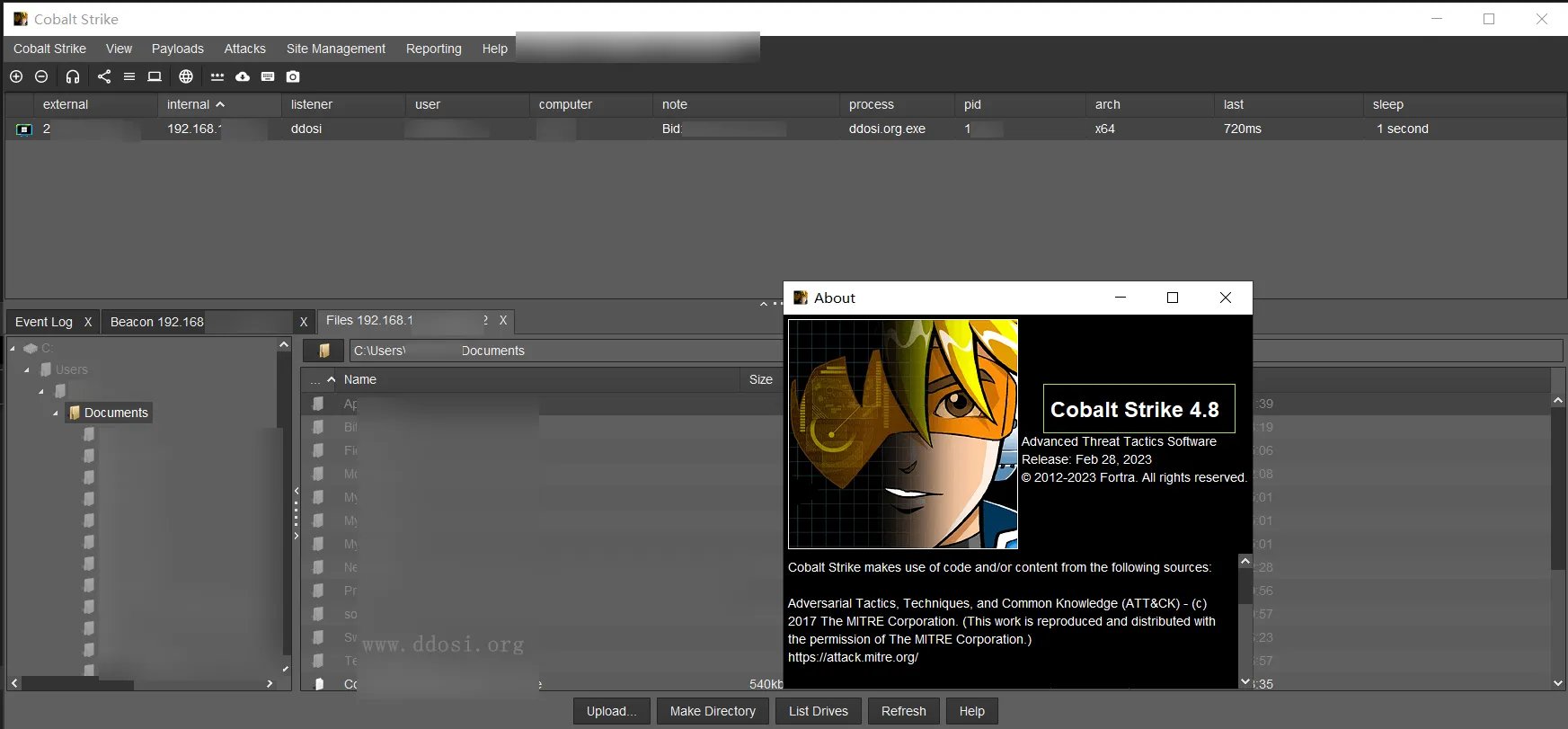Open the Reporting menu
The width and height of the screenshot is (1568, 729).
click(433, 49)
